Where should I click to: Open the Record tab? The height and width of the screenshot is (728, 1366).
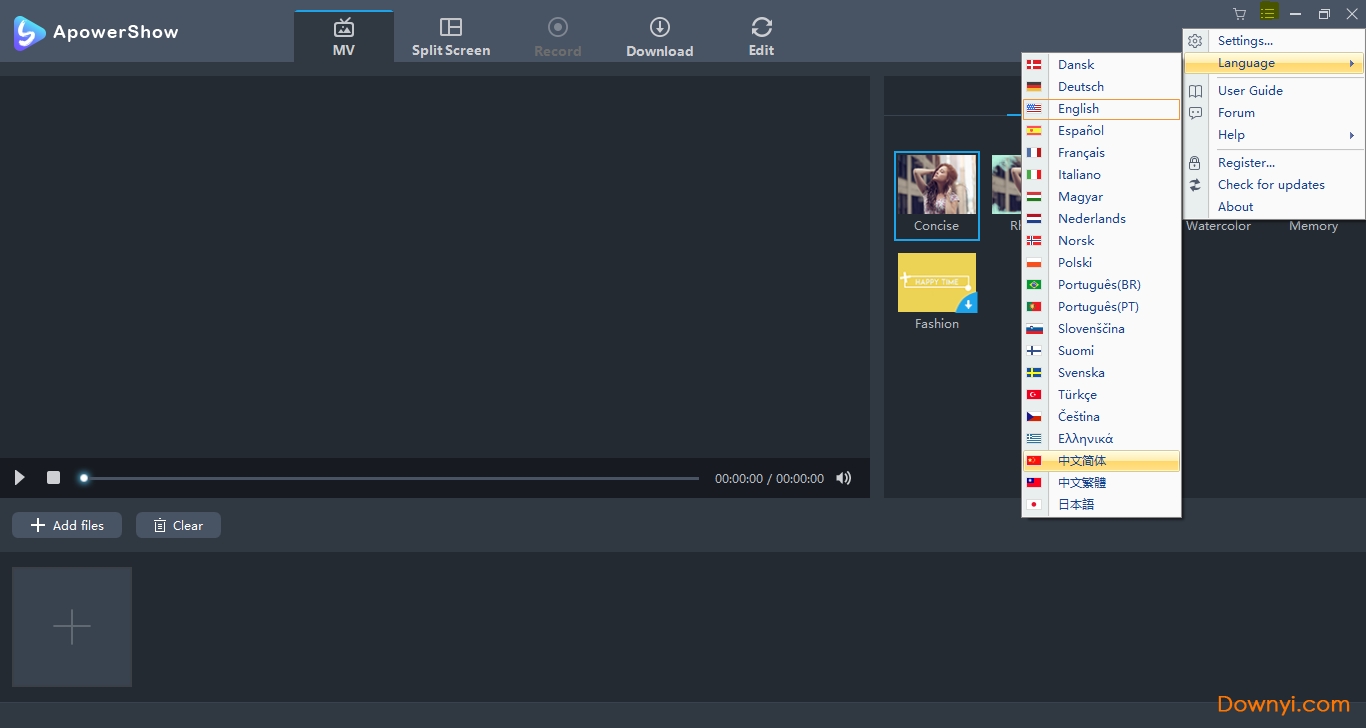[x=558, y=36]
